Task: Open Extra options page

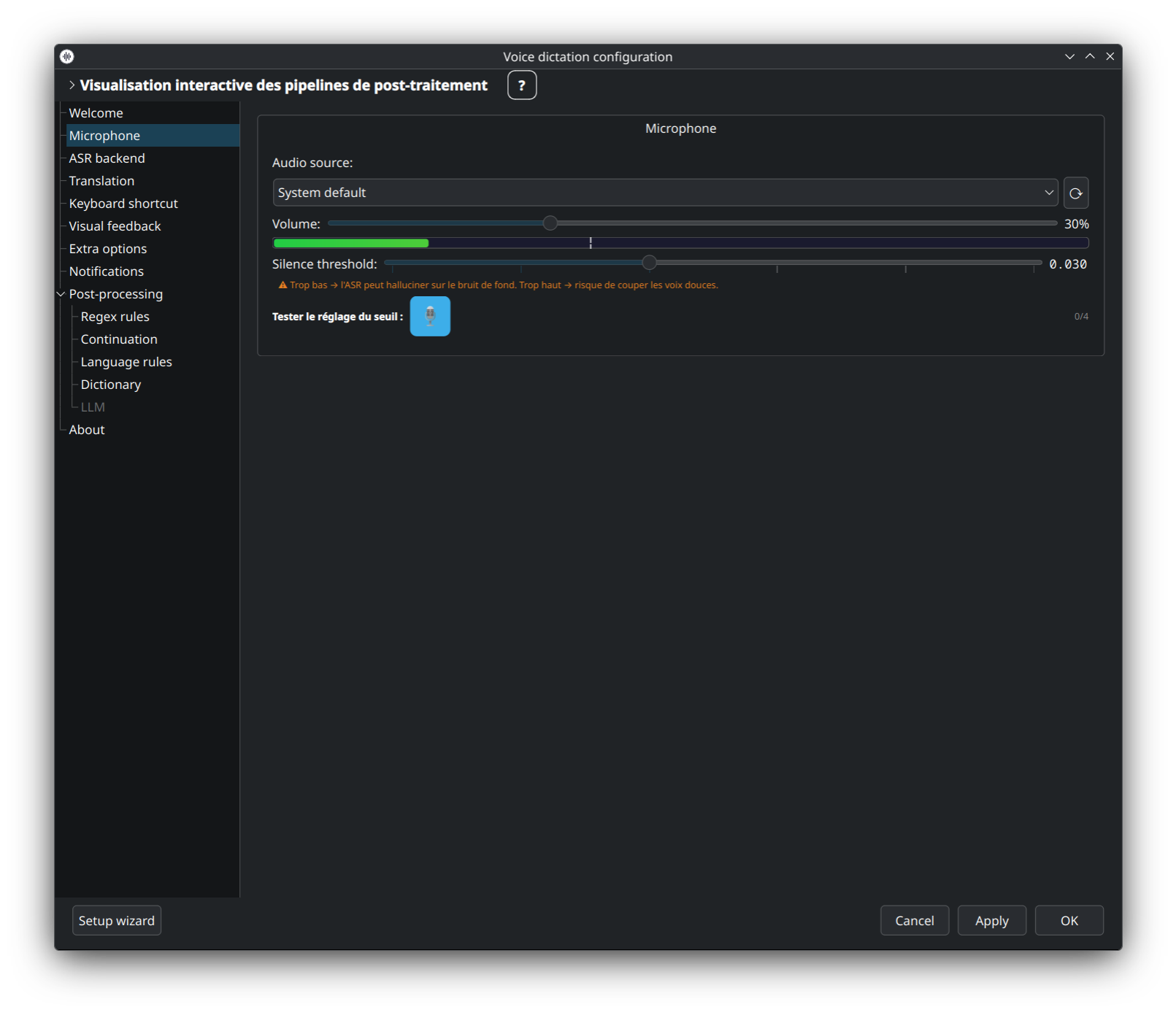Action: point(108,249)
